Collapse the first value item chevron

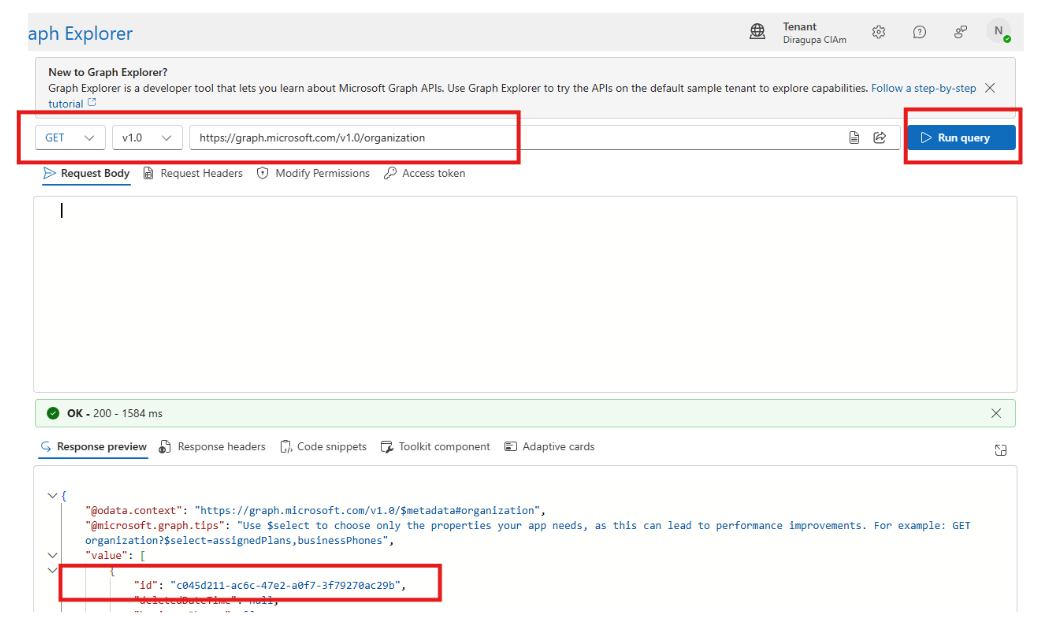(52, 571)
